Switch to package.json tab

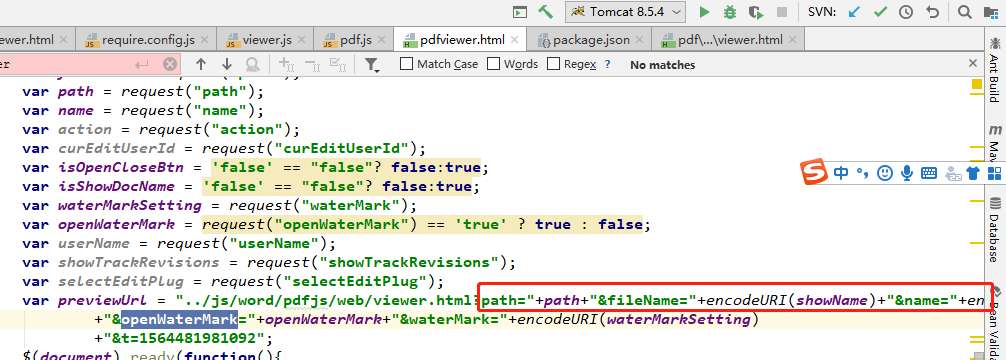(590, 40)
